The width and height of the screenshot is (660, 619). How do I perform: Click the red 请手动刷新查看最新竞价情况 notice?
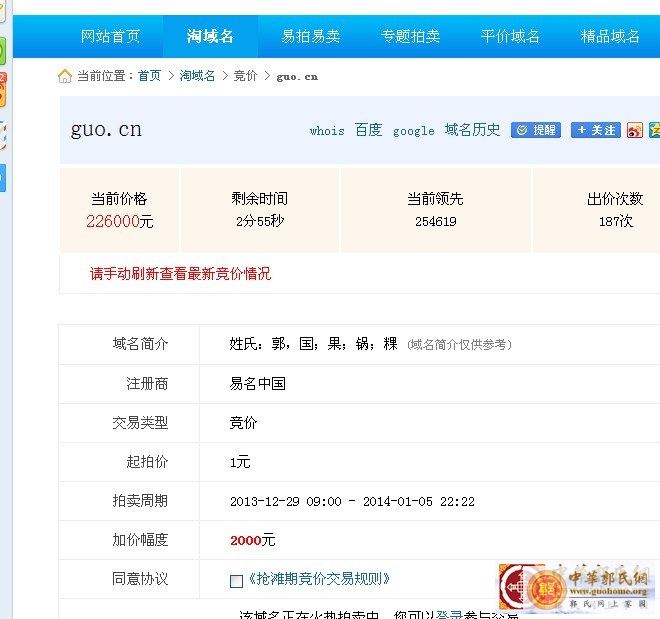point(180,274)
